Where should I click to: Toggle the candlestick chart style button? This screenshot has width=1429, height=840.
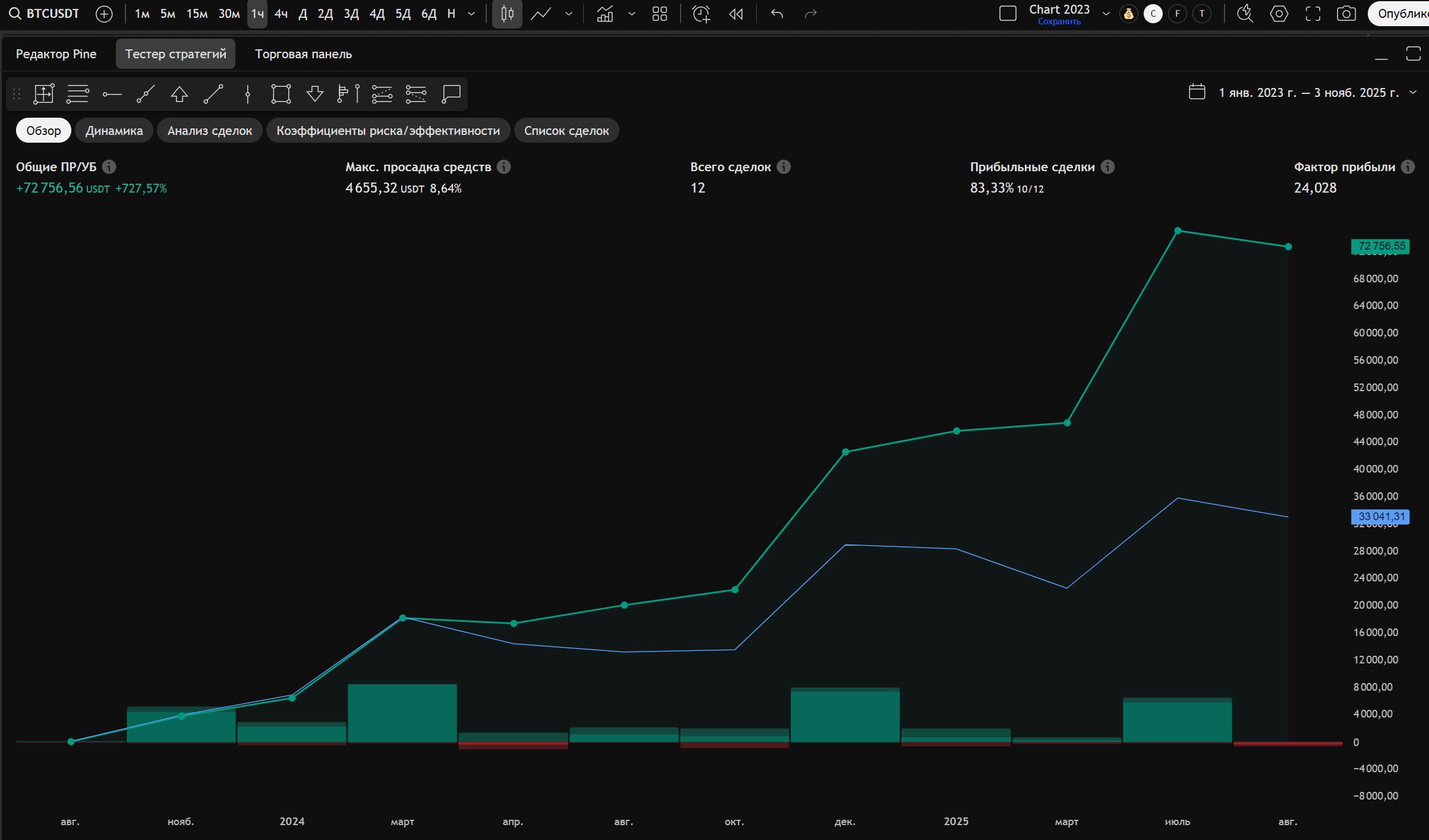point(507,14)
